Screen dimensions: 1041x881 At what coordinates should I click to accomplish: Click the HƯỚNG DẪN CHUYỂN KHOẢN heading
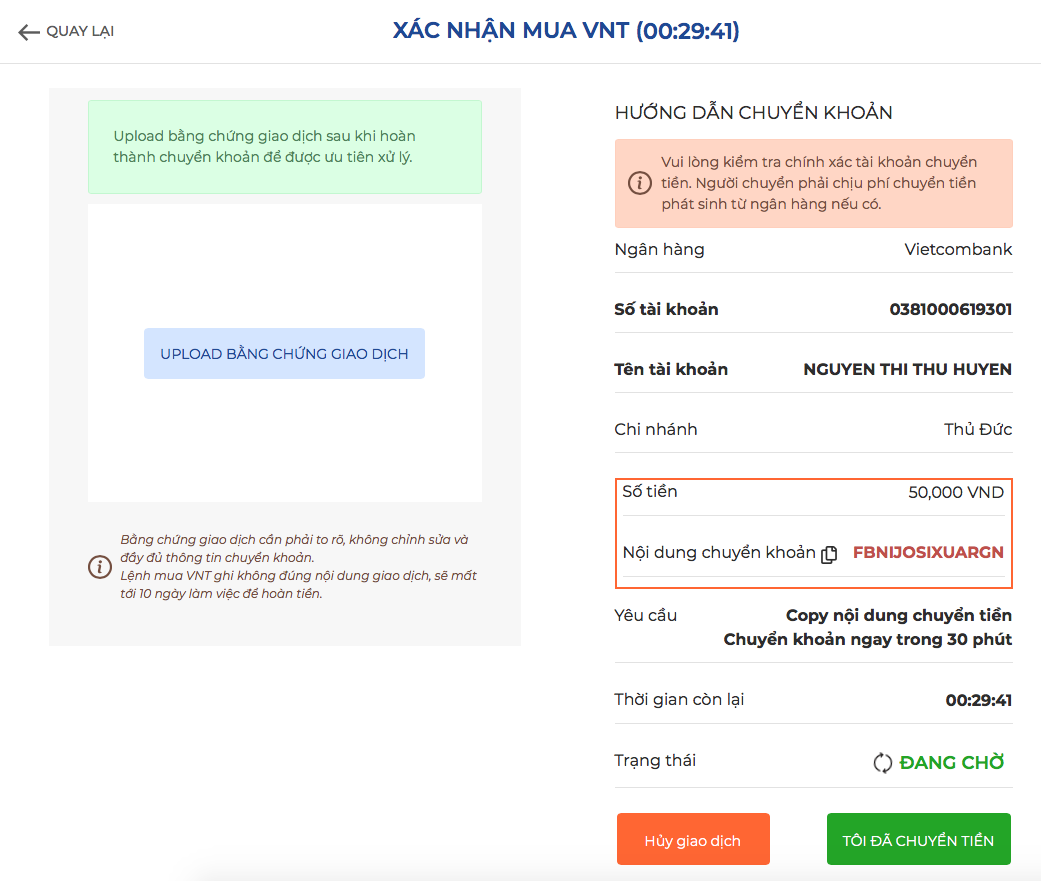click(x=754, y=112)
